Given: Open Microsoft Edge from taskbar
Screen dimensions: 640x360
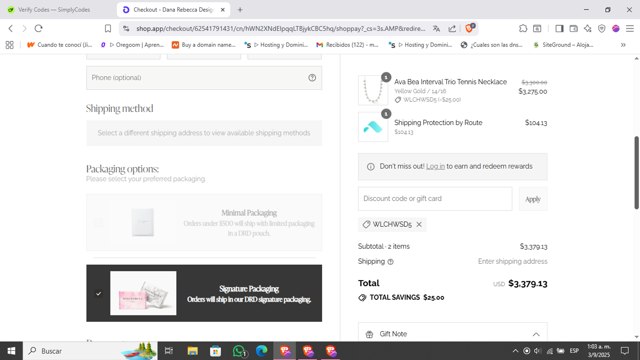Looking at the screenshot, I should [262, 351].
